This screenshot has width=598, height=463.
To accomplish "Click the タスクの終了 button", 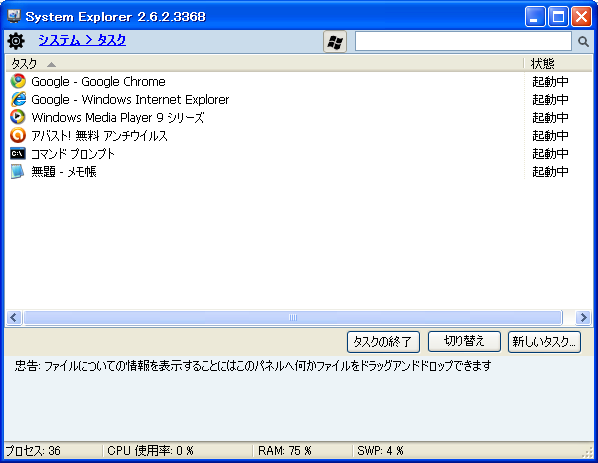I will 383,342.
